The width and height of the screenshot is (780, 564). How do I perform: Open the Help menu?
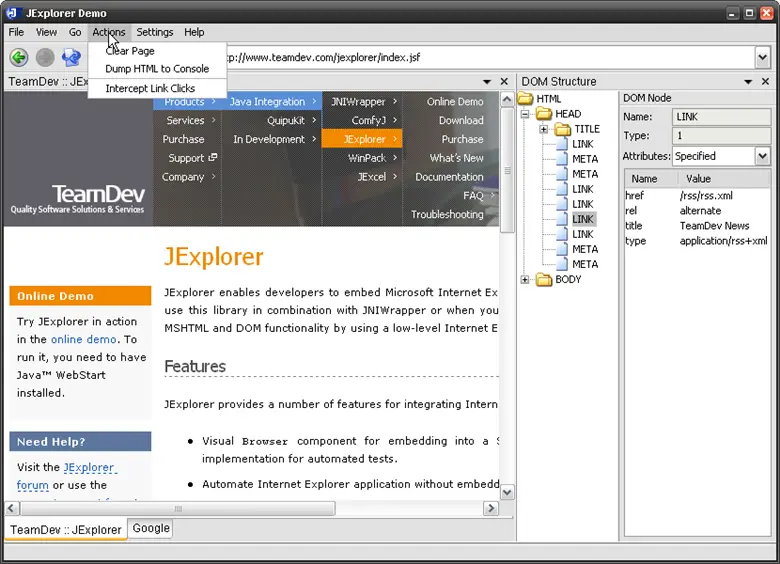pos(194,32)
